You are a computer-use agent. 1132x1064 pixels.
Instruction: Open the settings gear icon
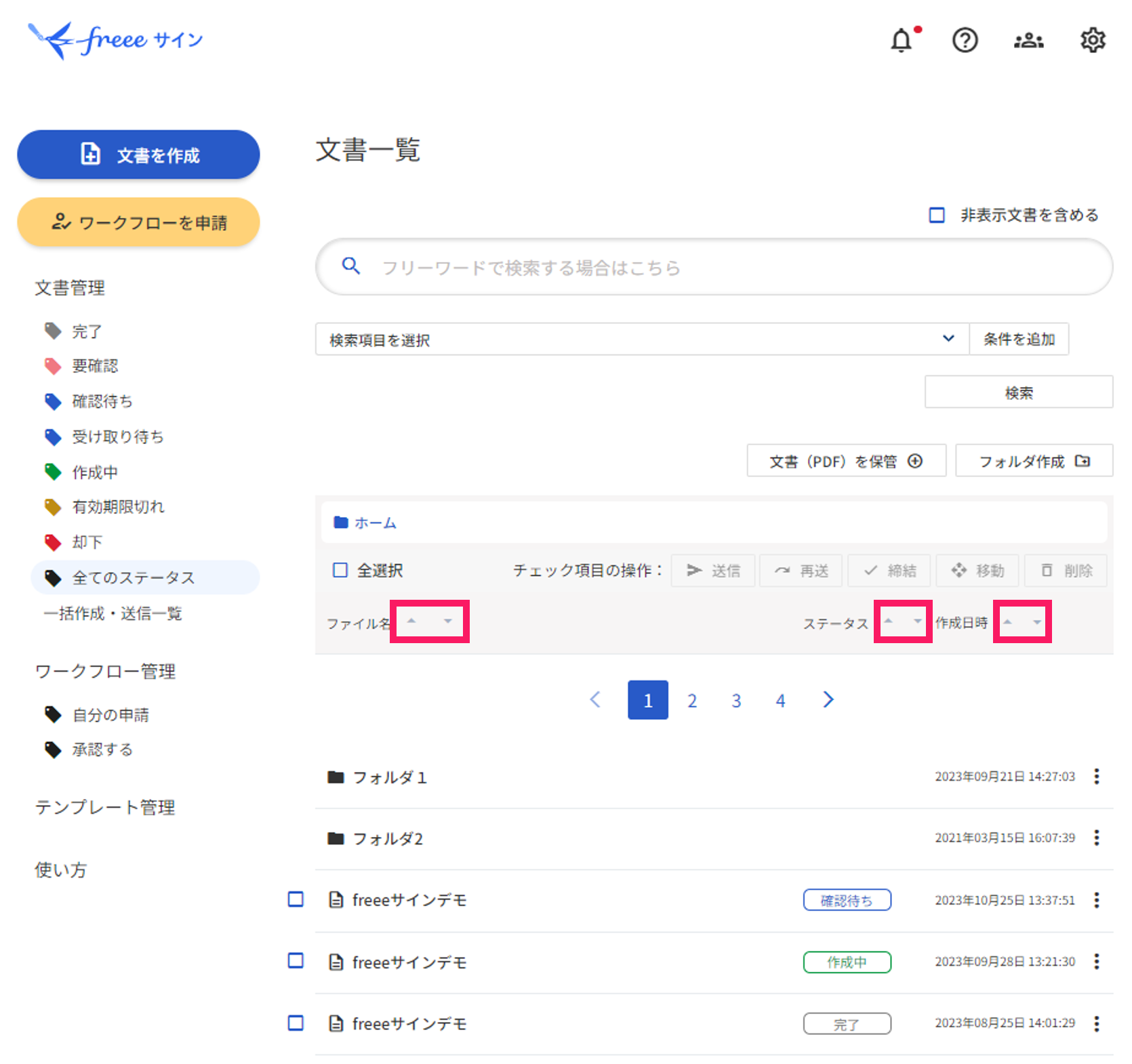point(1093,41)
